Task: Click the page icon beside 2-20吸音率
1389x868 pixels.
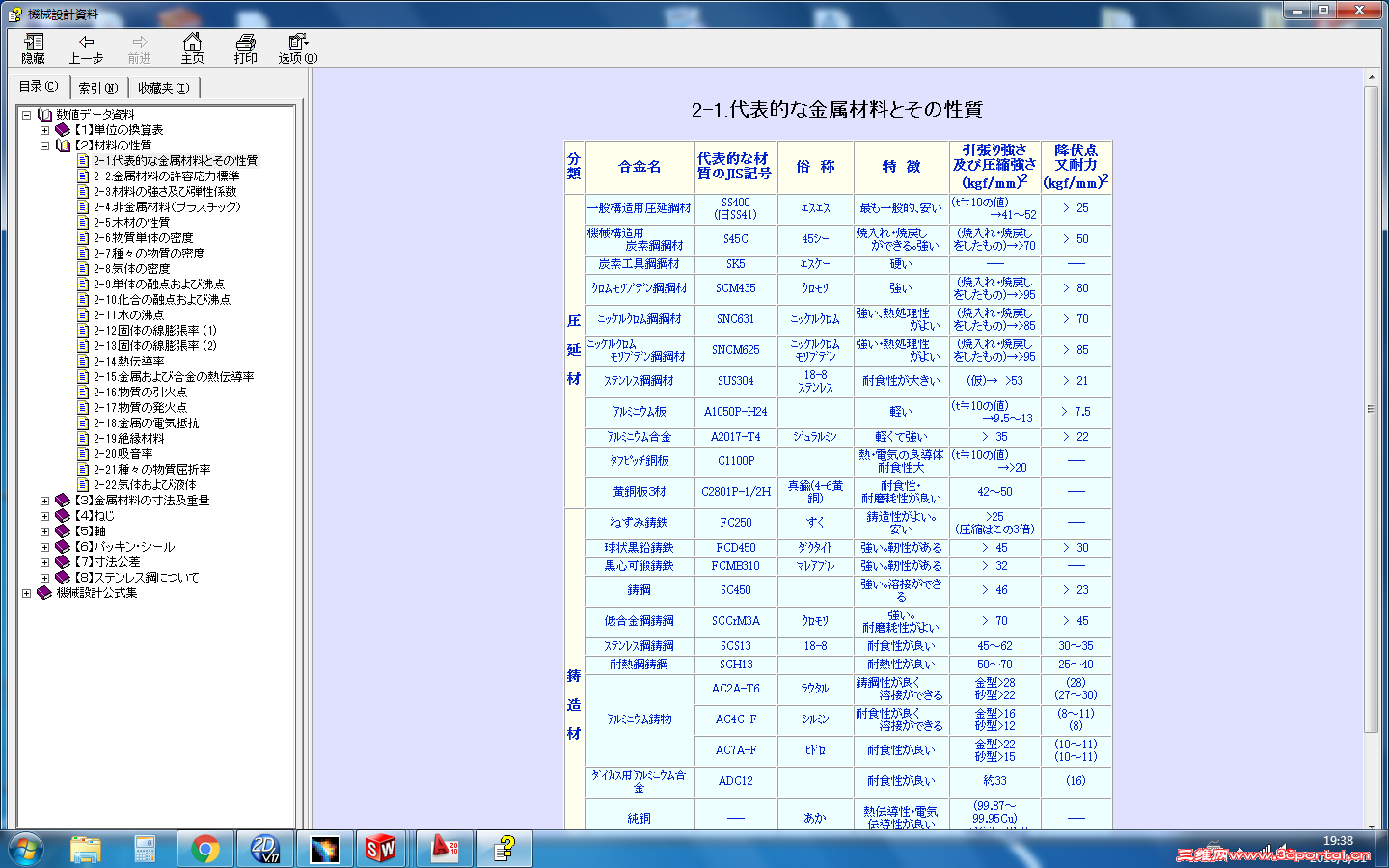Action: [83, 454]
